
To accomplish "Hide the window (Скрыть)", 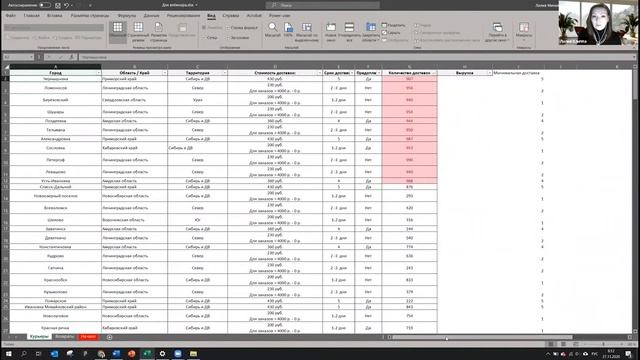I will pyautogui.click(x=391, y=33).
